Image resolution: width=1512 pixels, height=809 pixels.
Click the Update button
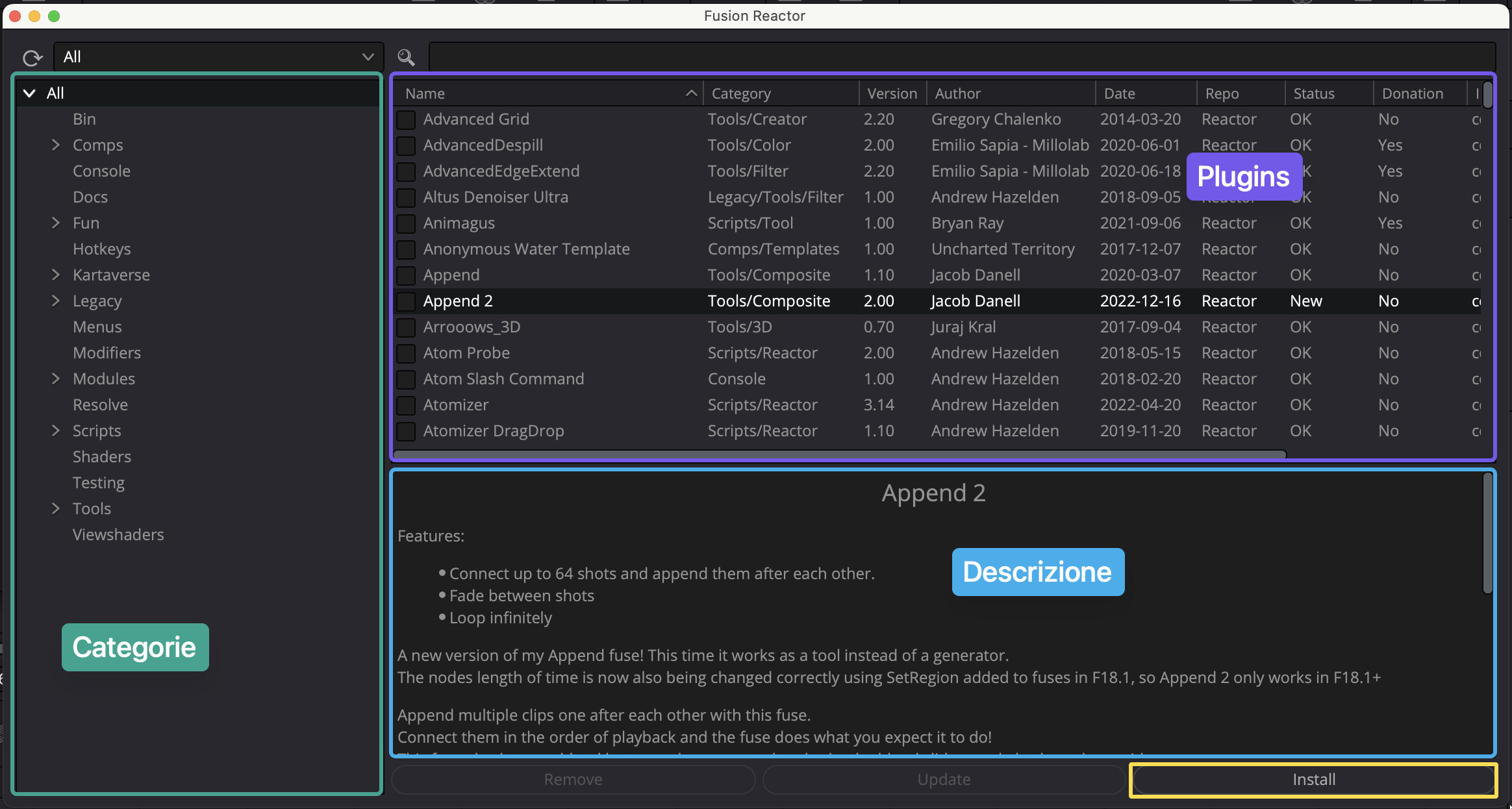944,780
